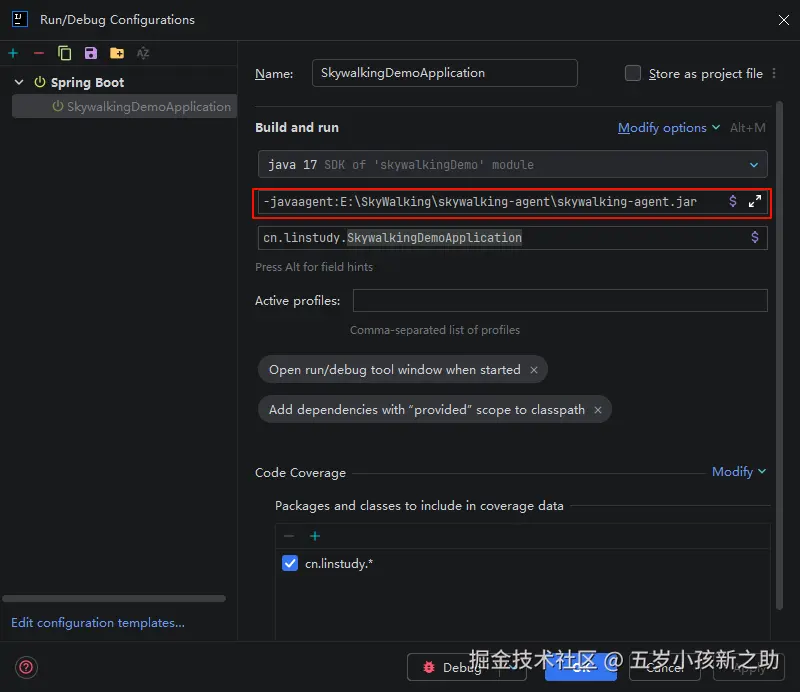This screenshot has width=800, height=692.
Task: Click the Comma-separated list of profiles hint
Action: (435, 330)
